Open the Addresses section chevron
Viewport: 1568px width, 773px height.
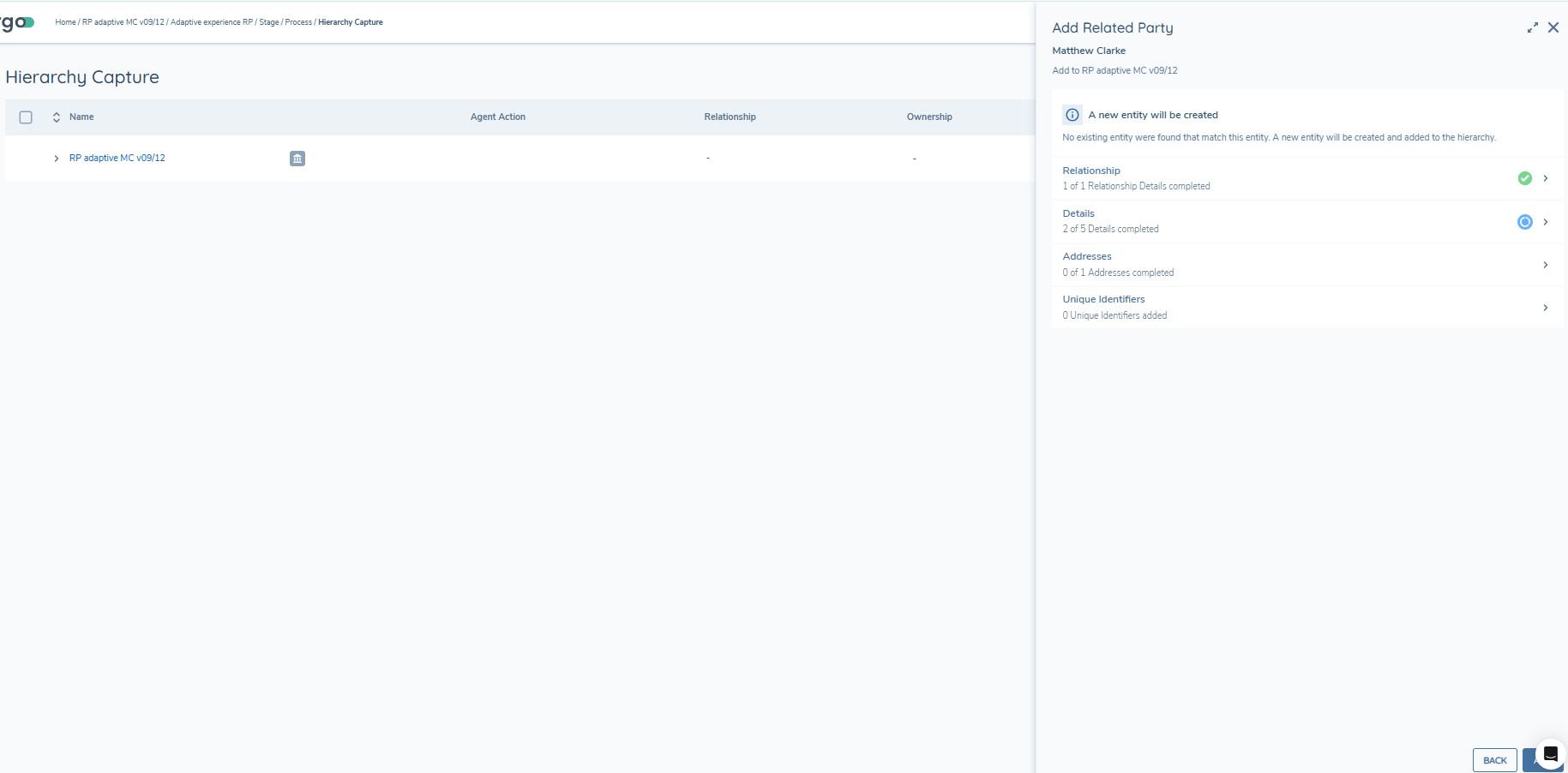(x=1546, y=265)
